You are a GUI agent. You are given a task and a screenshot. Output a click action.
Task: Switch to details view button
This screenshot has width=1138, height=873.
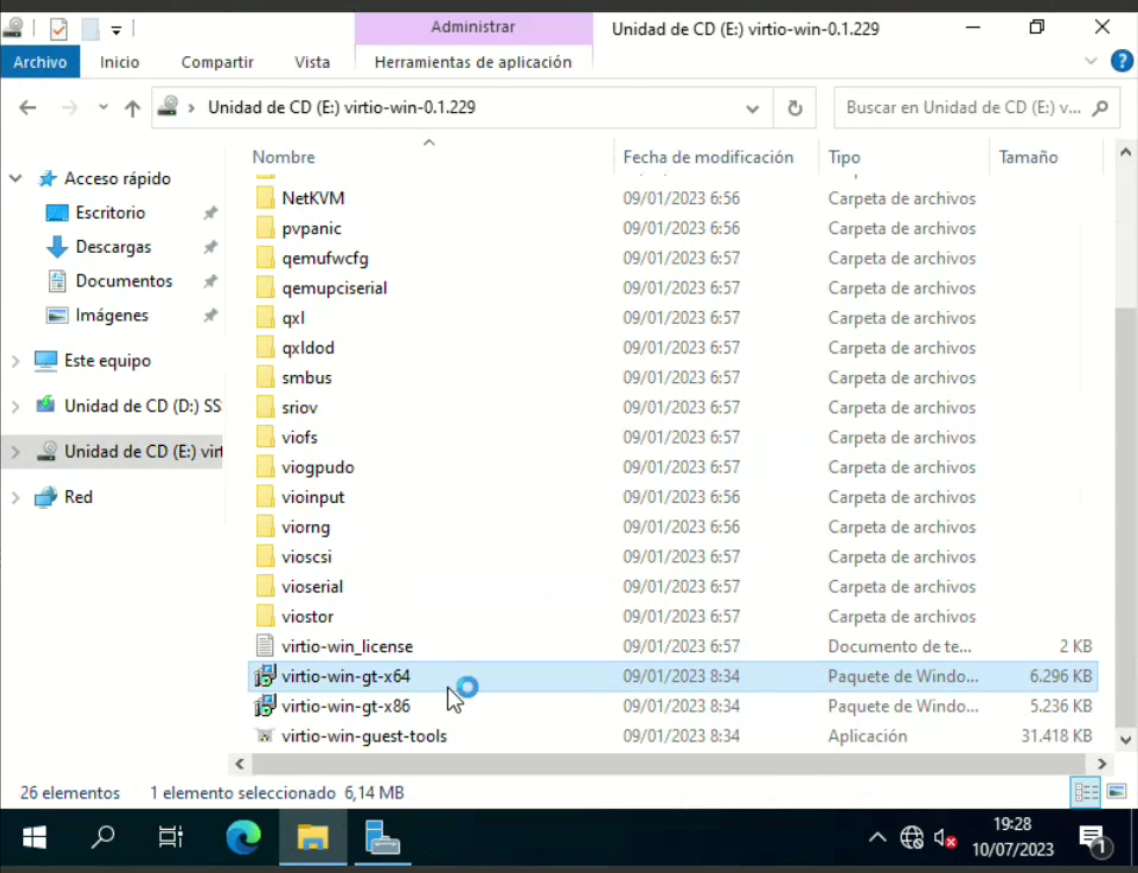(x=1085, y=793)
